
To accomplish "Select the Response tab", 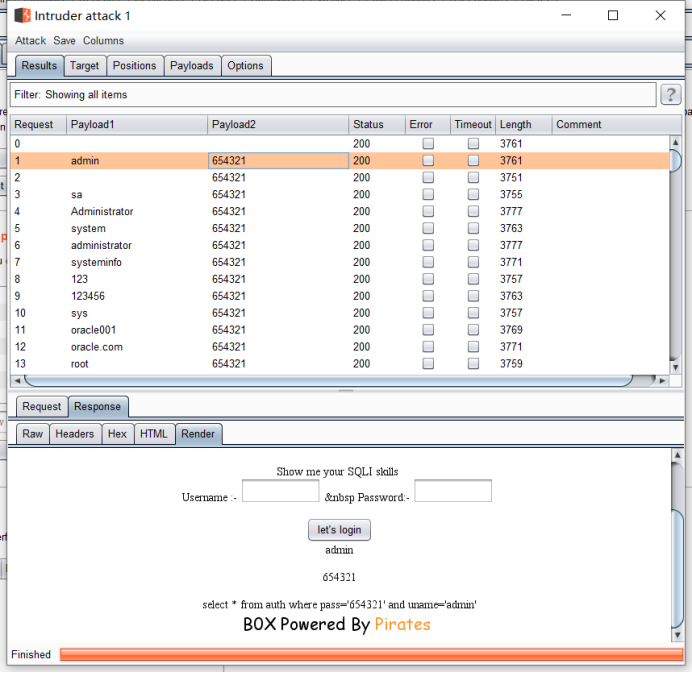I will [98, 406].
